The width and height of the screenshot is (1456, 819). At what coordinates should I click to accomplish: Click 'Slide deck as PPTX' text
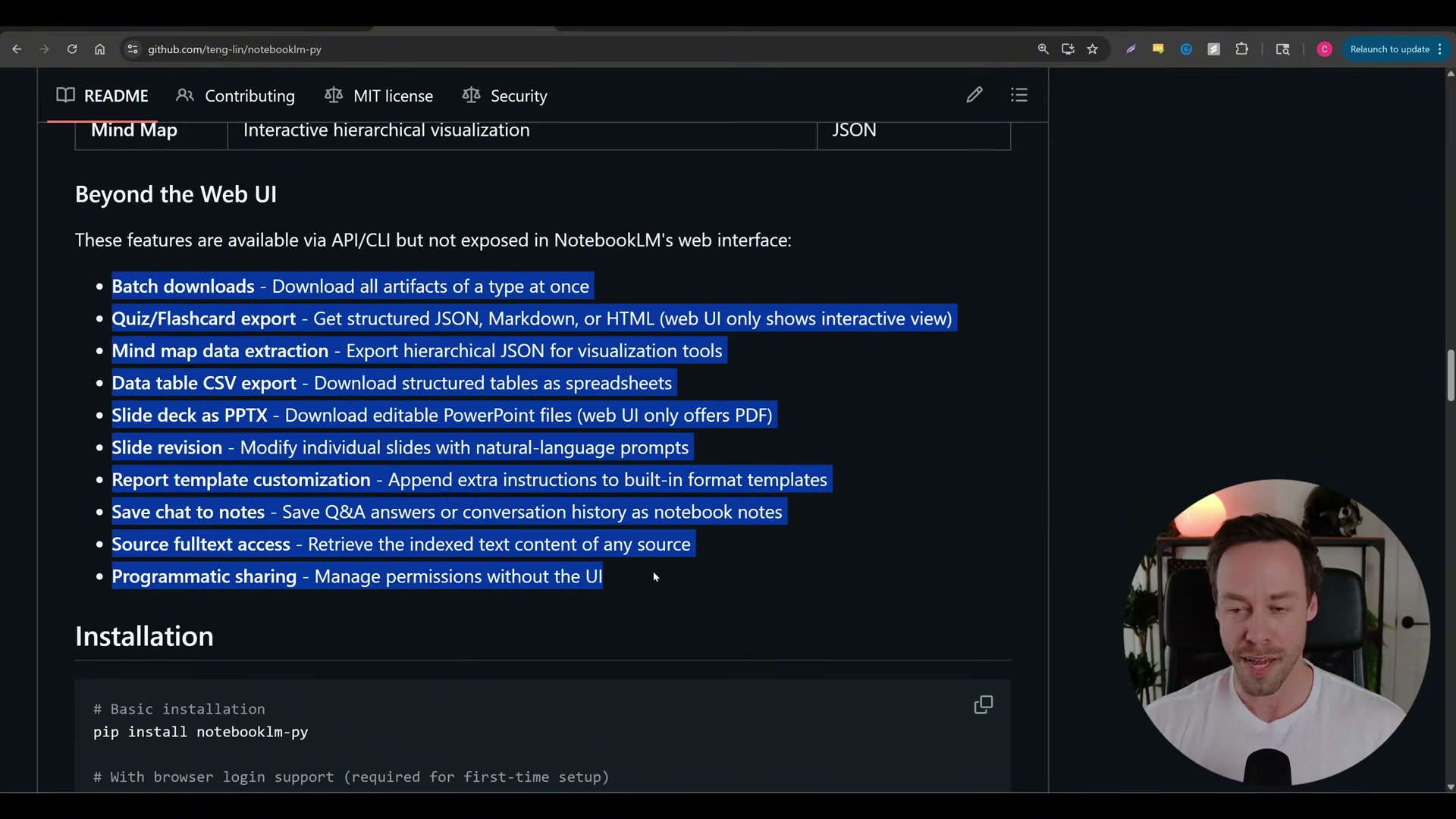tap(190, 416)
